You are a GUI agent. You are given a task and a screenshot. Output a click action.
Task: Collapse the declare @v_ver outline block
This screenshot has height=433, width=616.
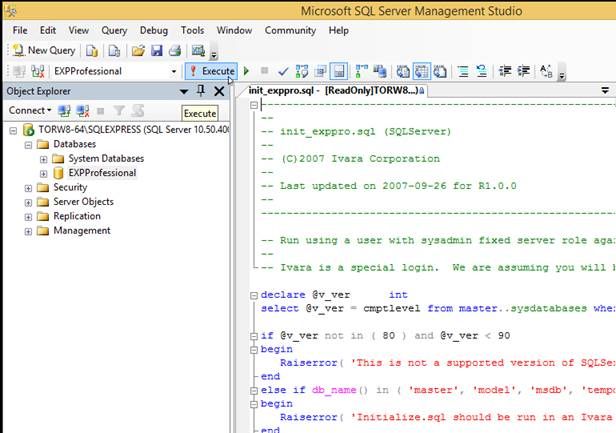[254, 295]
